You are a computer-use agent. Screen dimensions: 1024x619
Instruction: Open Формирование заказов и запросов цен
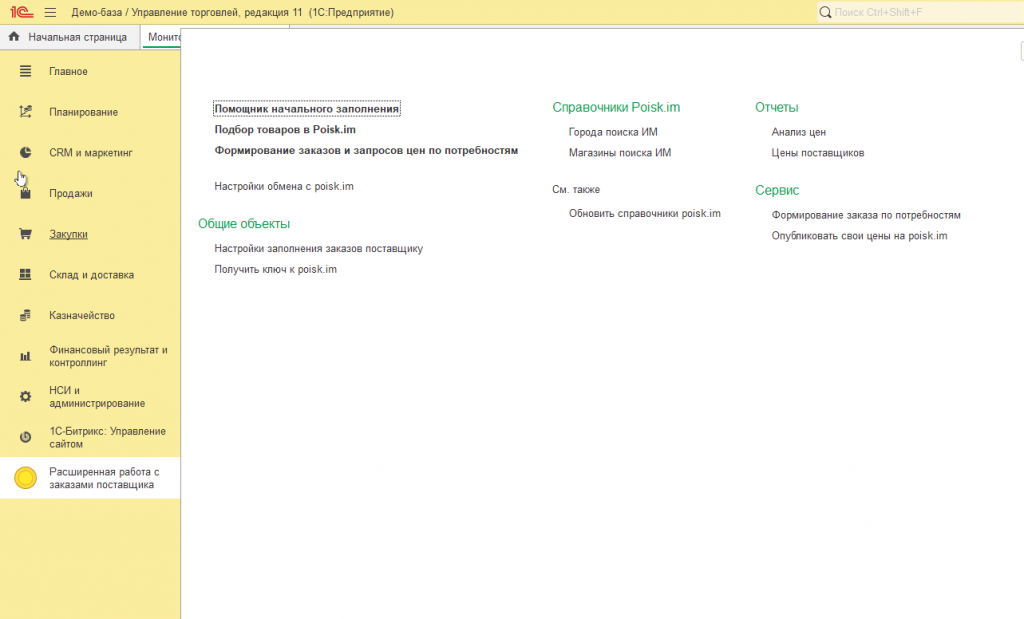pos(366,150)
